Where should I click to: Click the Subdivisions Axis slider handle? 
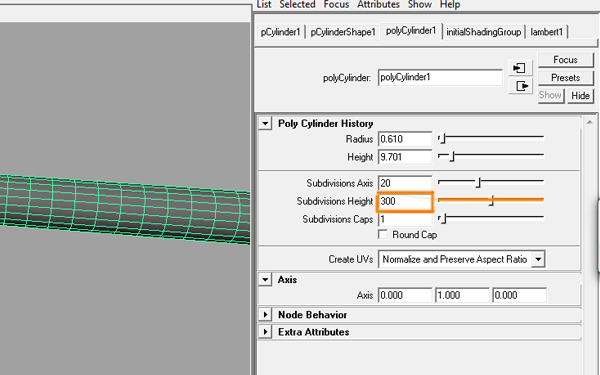tap(478, 183)
